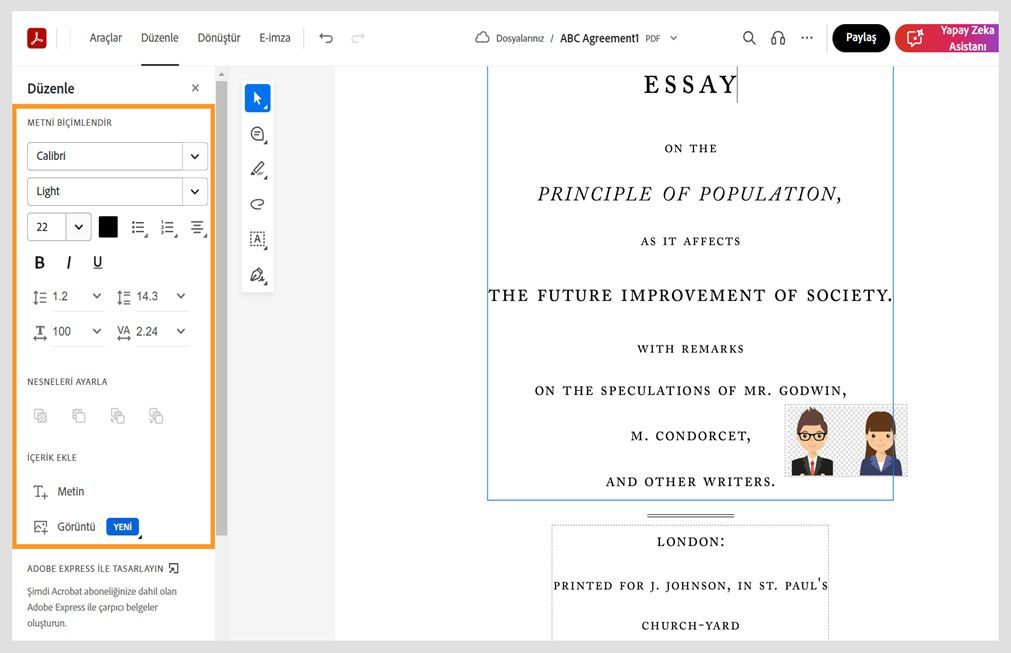Click the Paylaş button
Image resolution: width=1011 pixels, height=653 pixels.
[x=860, y=37]
